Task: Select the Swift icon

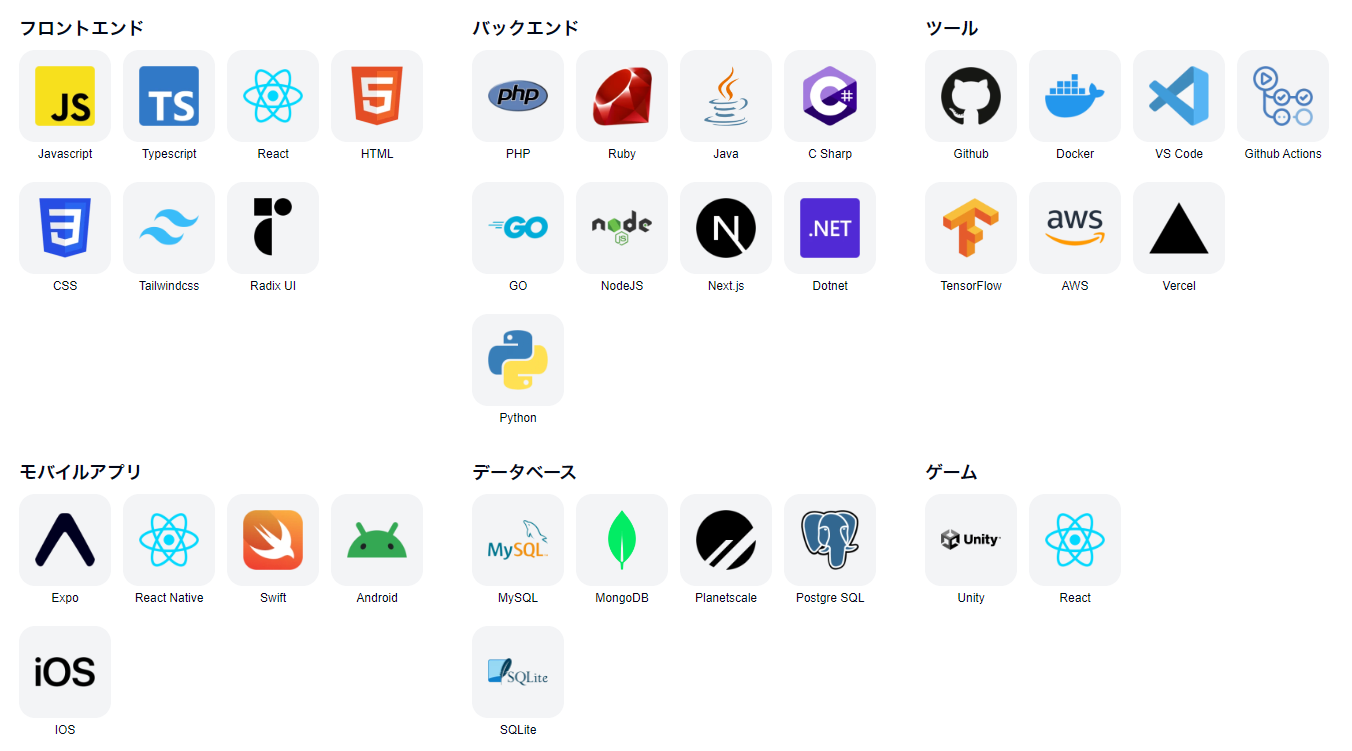Action: click(x=273, y=540)
